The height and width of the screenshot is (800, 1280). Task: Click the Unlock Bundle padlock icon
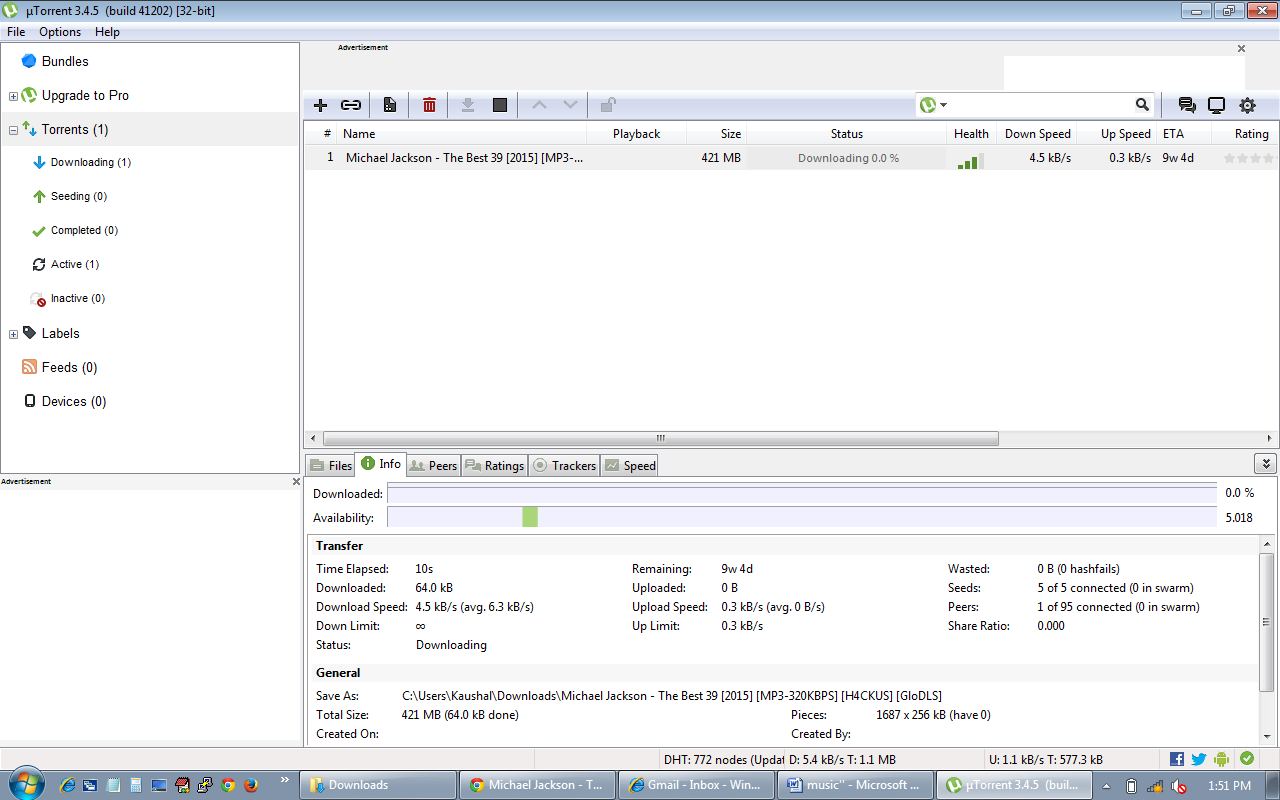point(608,105)
